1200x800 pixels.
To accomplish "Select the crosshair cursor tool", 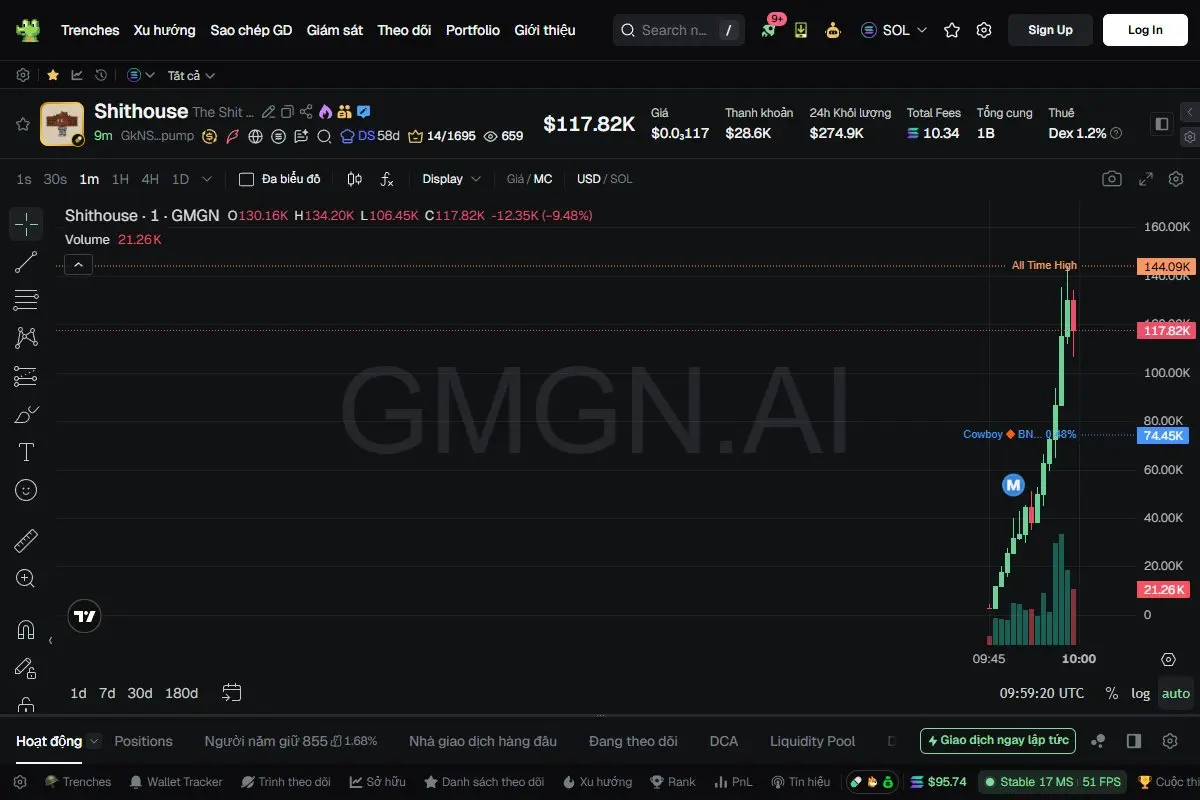I will (x=26, y=224).
